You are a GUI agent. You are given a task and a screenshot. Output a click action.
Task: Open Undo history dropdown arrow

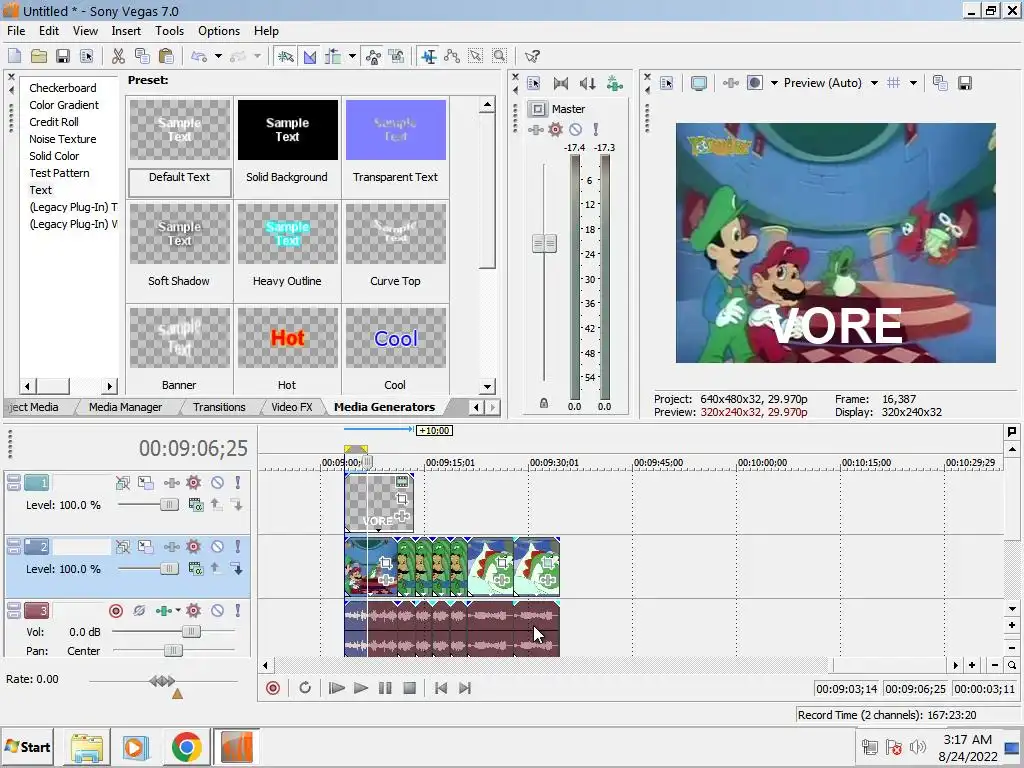(x=218, y=56)
